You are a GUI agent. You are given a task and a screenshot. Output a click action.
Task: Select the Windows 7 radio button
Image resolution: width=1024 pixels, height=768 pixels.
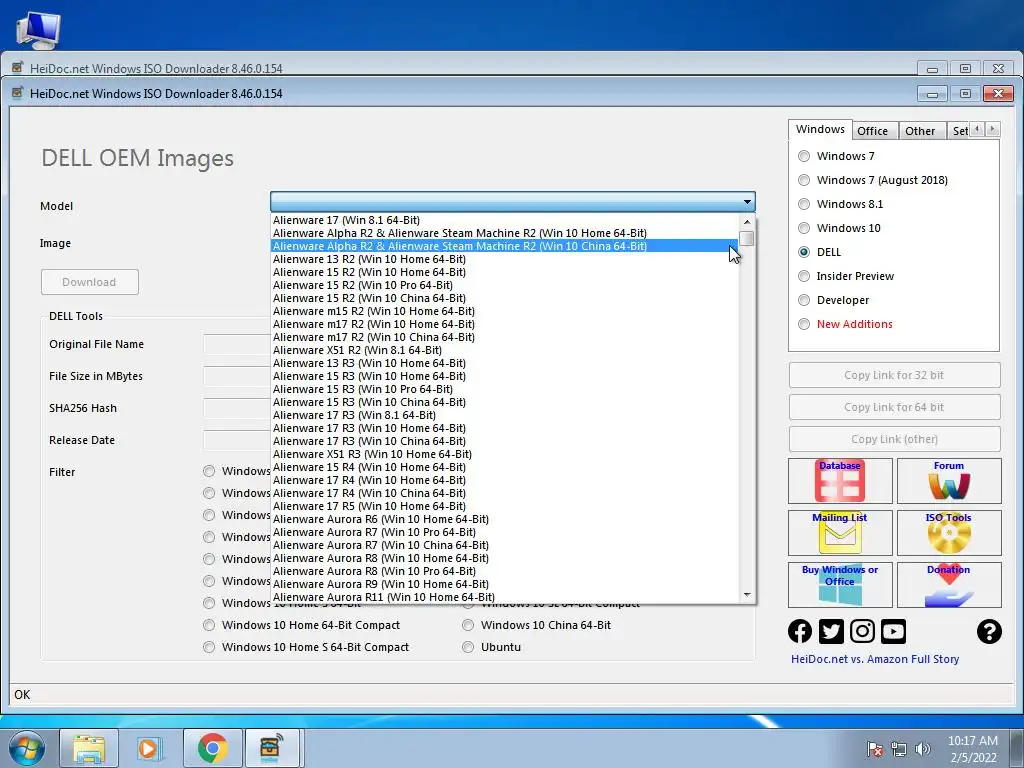[x=804, y=156]
